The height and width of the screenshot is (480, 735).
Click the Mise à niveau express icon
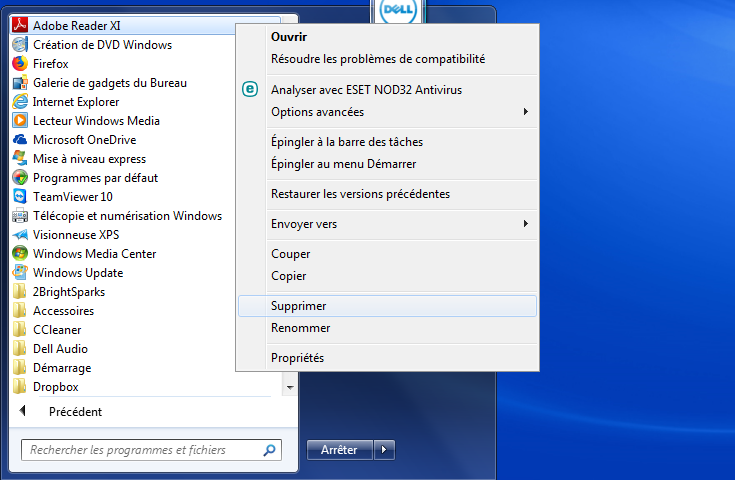(x=20, y=158)
